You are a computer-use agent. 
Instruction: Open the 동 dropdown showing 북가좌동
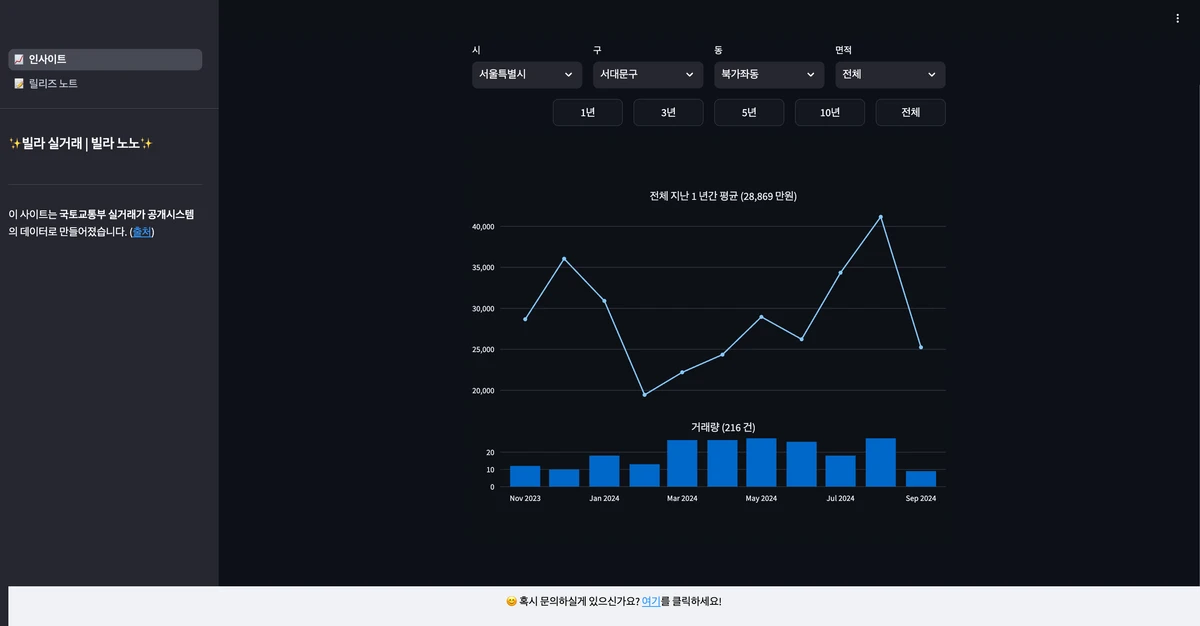click(769, 75)
